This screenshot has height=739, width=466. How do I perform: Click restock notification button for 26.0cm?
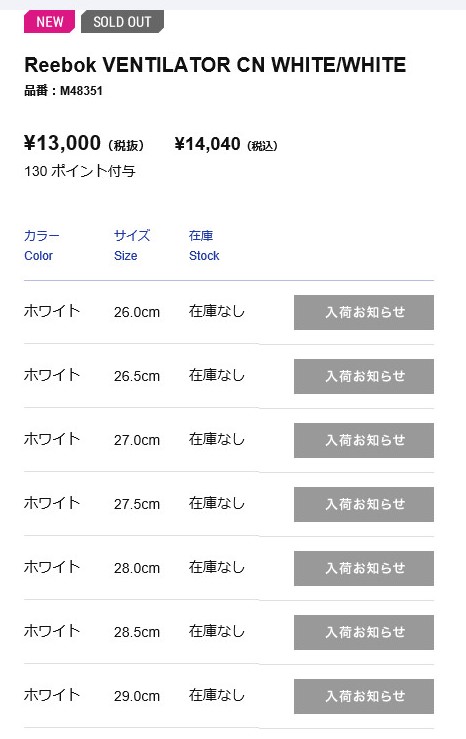[364, 312]
